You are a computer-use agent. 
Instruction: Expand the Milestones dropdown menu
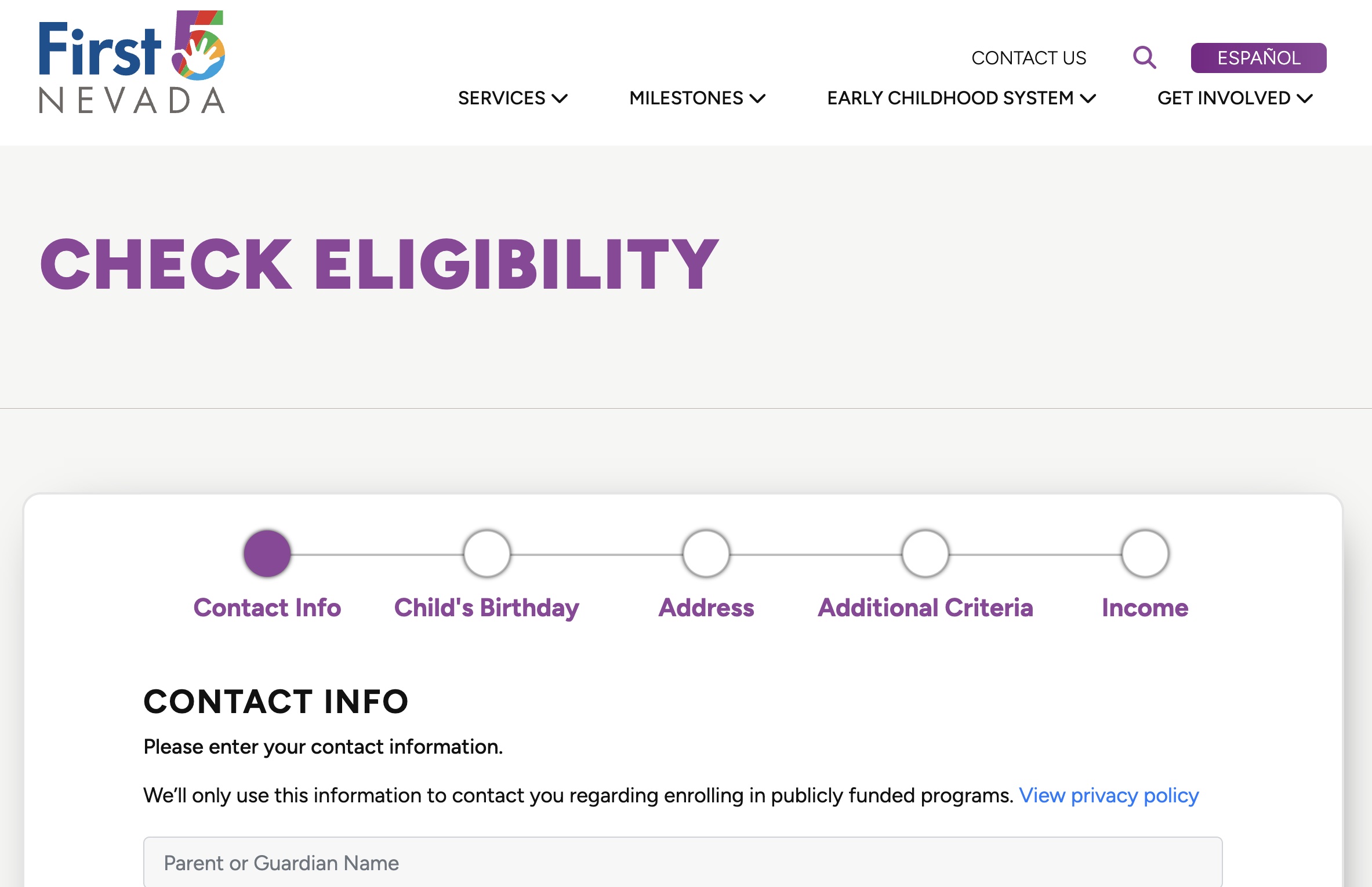(697, 97)
